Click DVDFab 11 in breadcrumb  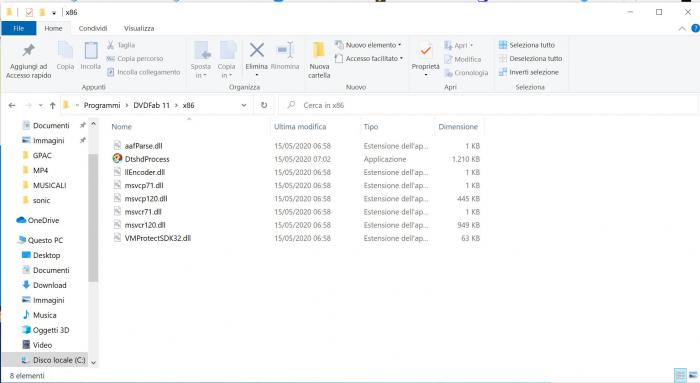[152, 105]
